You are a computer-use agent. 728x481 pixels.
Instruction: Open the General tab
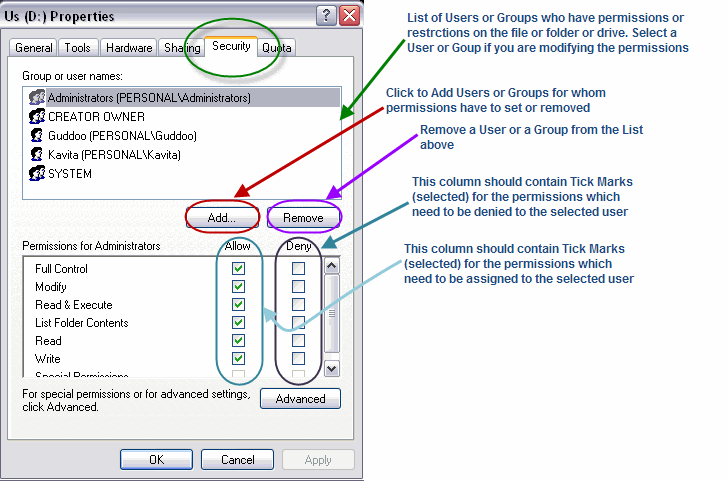pos(33,48)
